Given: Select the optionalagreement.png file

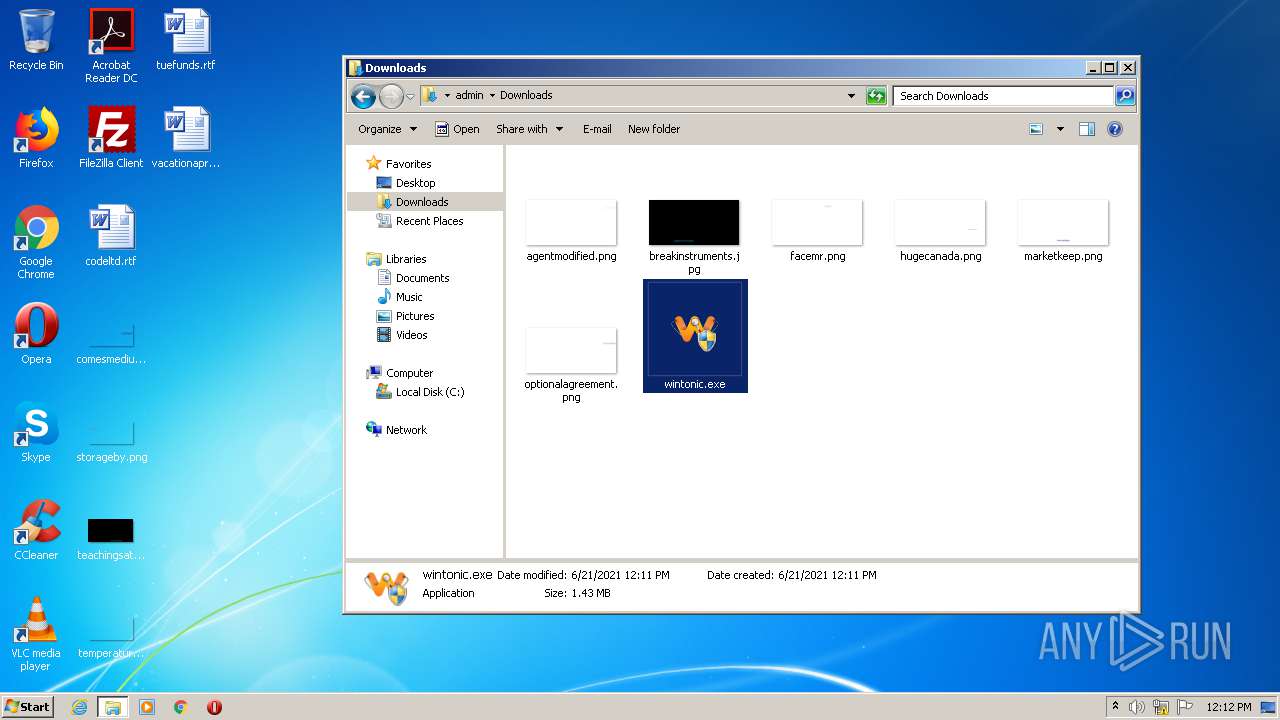Looking at the screenshot, I should pos(571,365).
